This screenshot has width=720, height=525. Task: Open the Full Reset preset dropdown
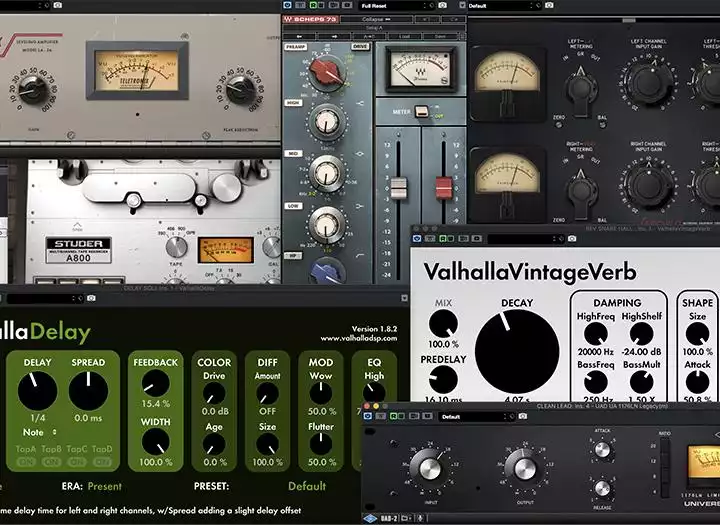(396, 6)
